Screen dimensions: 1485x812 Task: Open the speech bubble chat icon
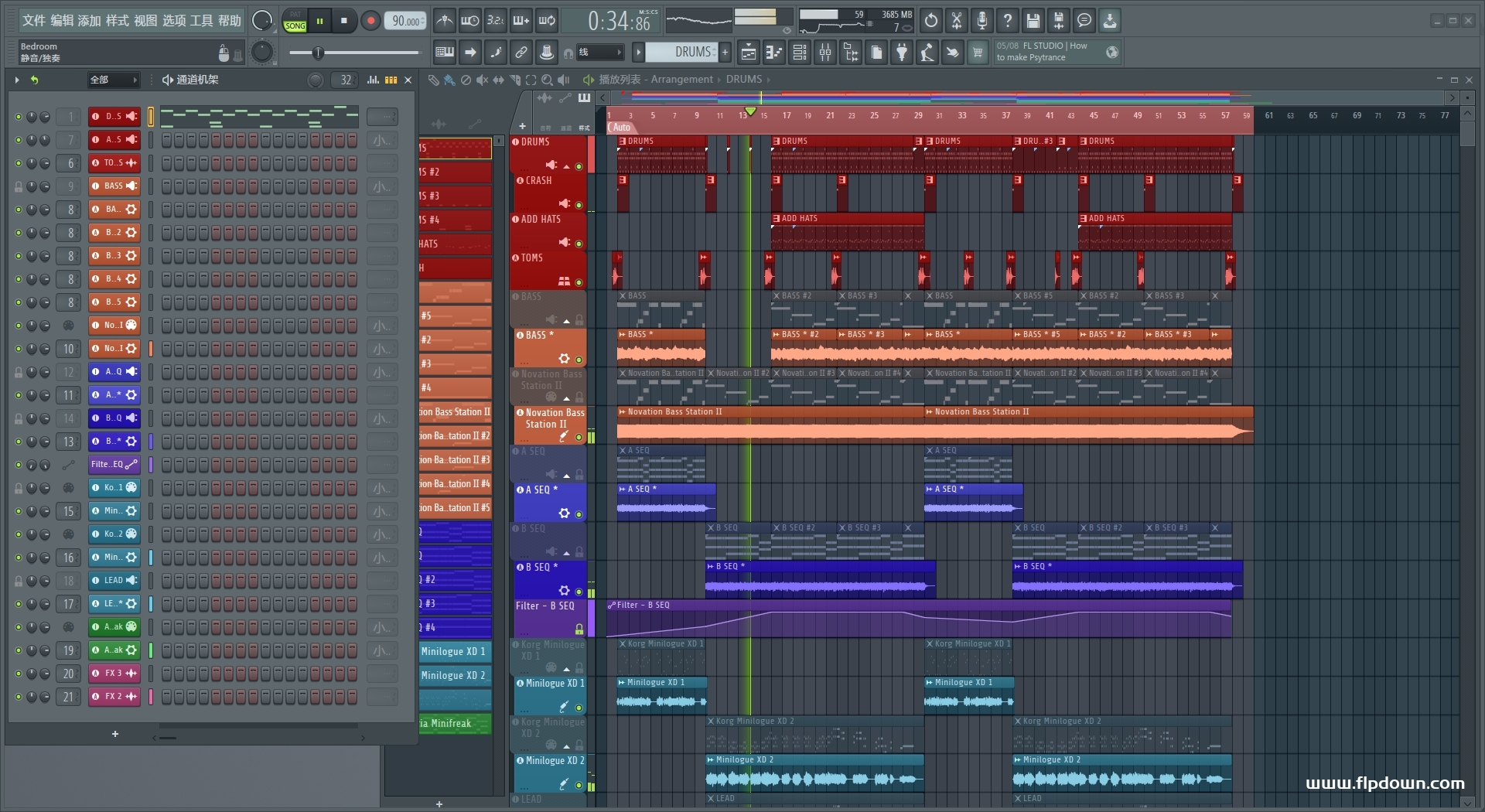pos(1084,21)
